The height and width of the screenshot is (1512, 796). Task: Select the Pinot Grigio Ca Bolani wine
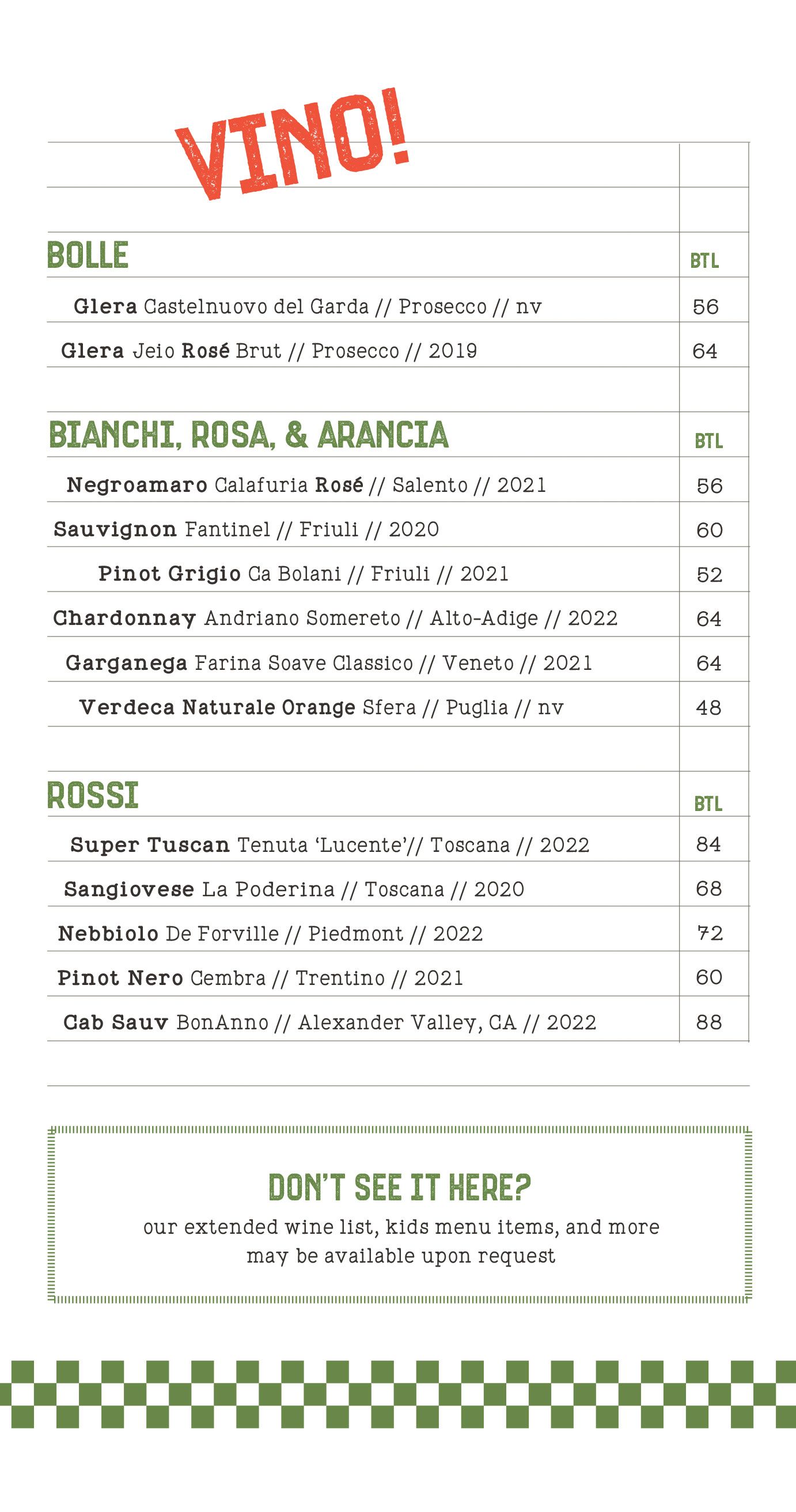(x=303, y=574)
